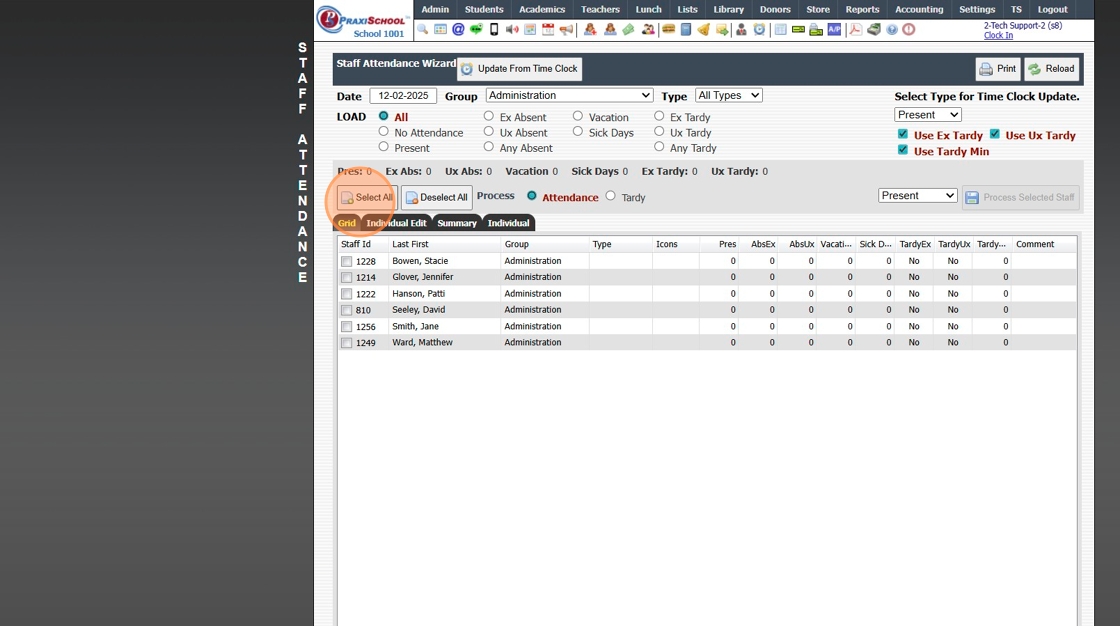Select the Ex Absent radio button
Screen dimensions: 1120x626
(489, 116)
